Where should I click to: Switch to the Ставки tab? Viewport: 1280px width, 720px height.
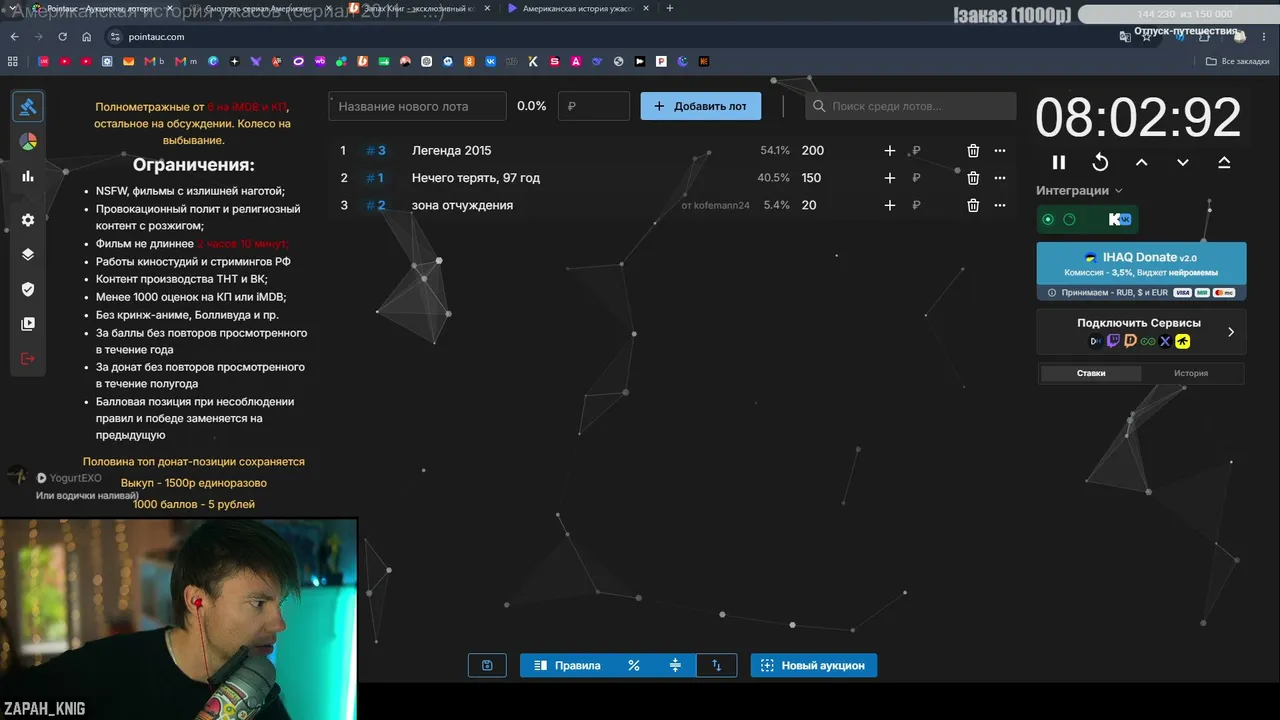1091,373
